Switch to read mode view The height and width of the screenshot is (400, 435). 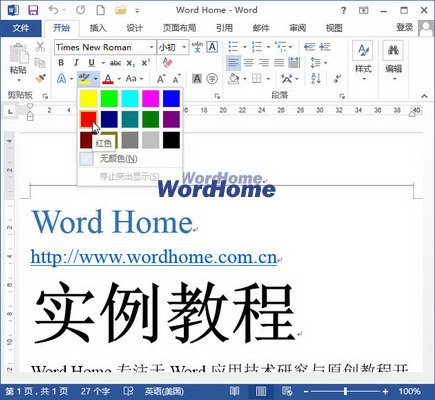[x=234, y=391]
